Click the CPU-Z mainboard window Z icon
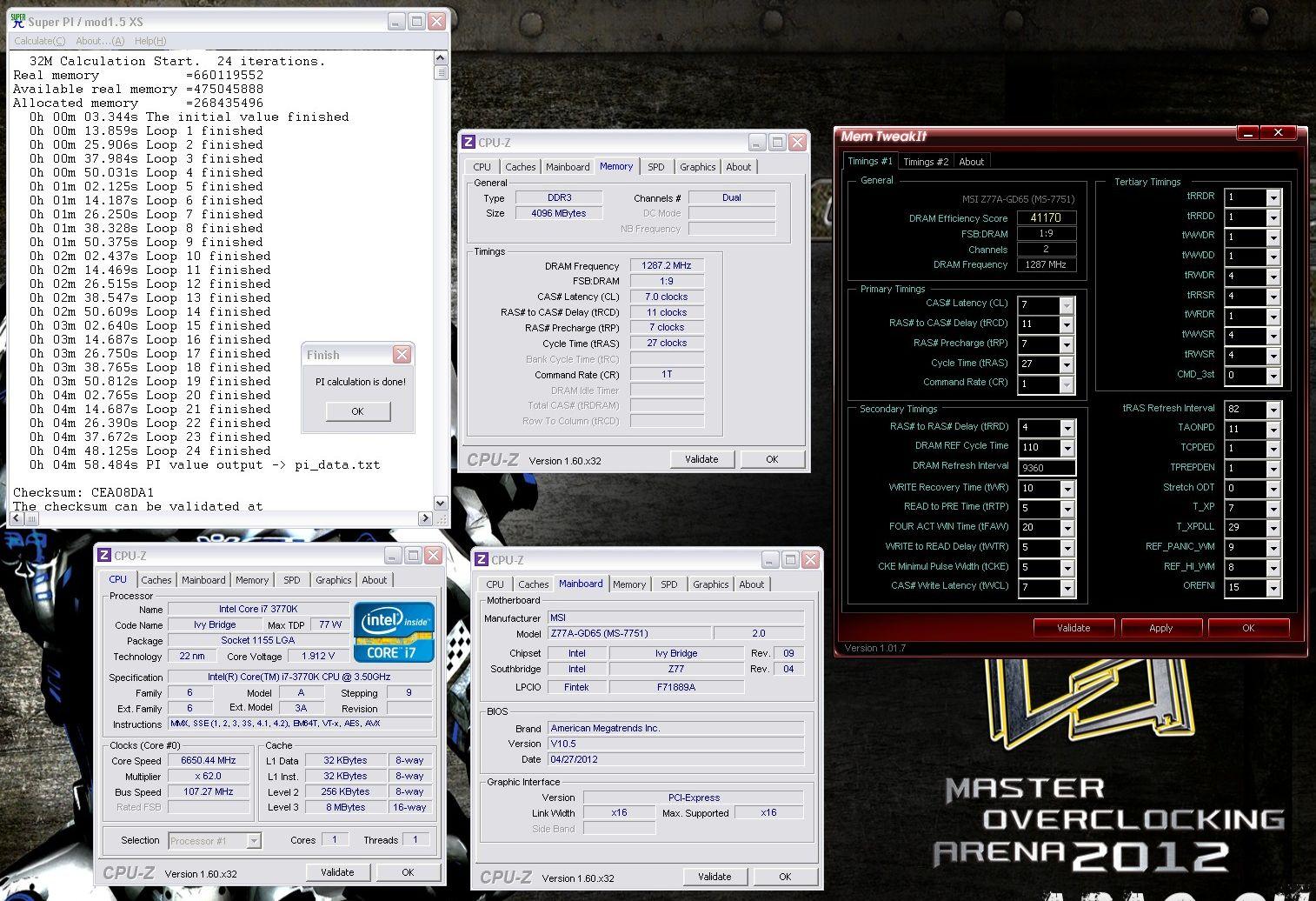The width and height of the screenshot is (1316, 901). pyautogui.click(x=482, y=559)
